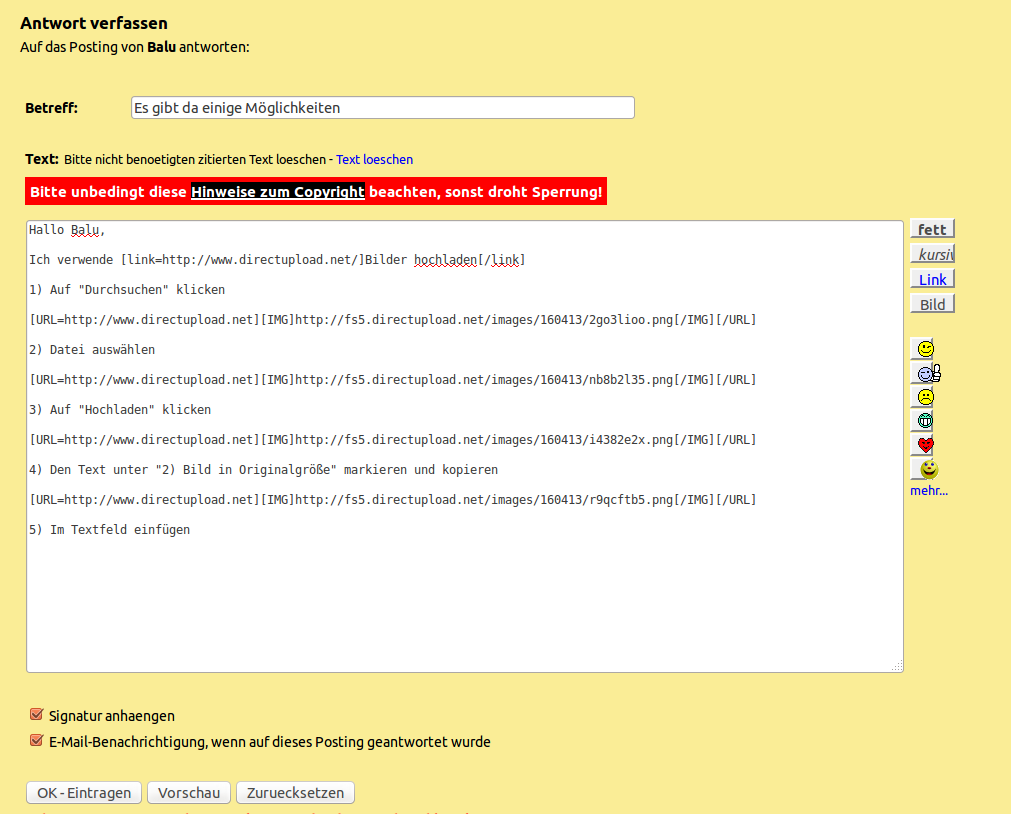The image size is (1011, 814).
Task: Insert the thumbs-up smiley emoticon
Action: coord(927,373)
